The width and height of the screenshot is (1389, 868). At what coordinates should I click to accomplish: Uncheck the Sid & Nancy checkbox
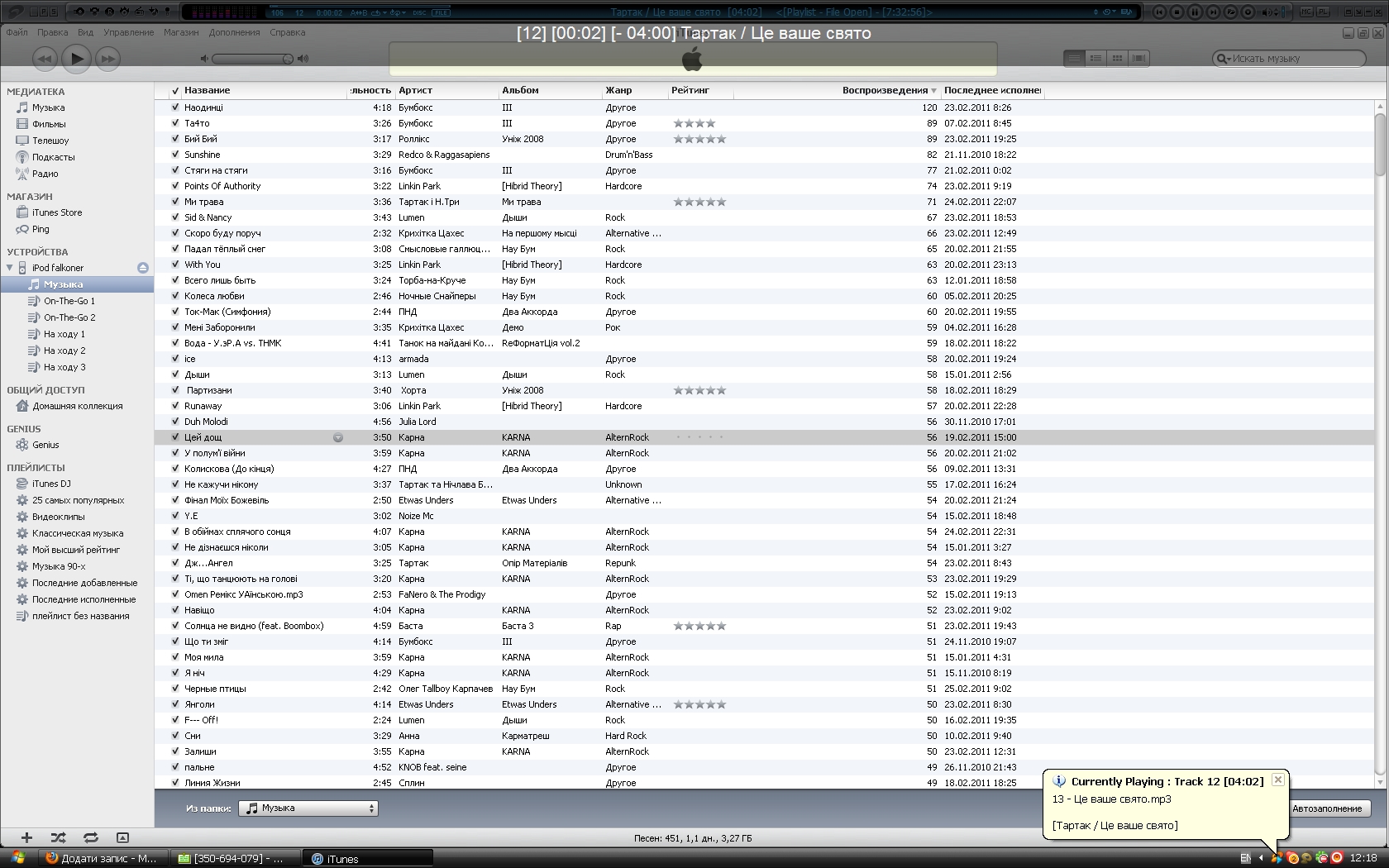point(175,217)
